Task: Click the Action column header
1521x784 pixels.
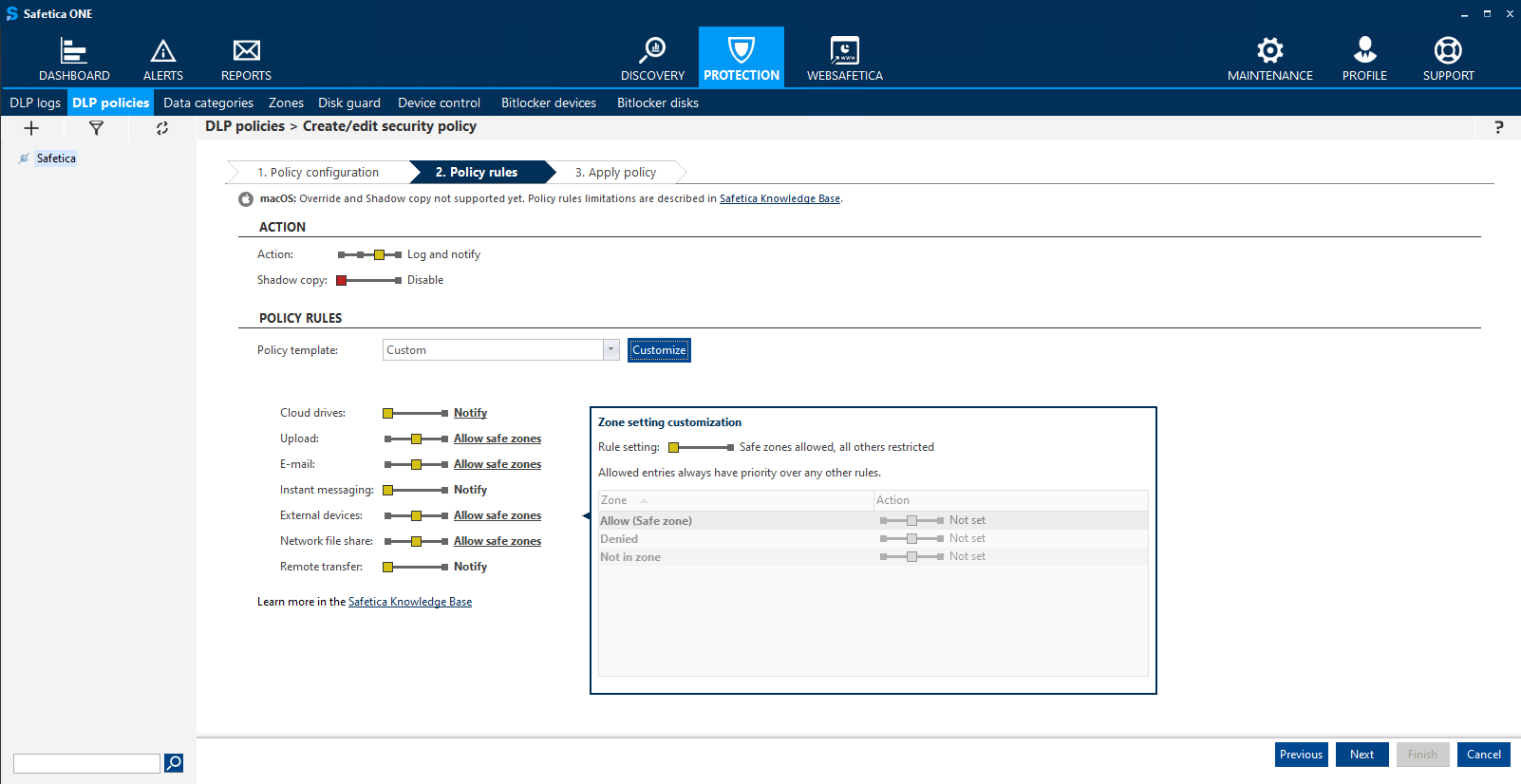Action: coord(1010,500)
